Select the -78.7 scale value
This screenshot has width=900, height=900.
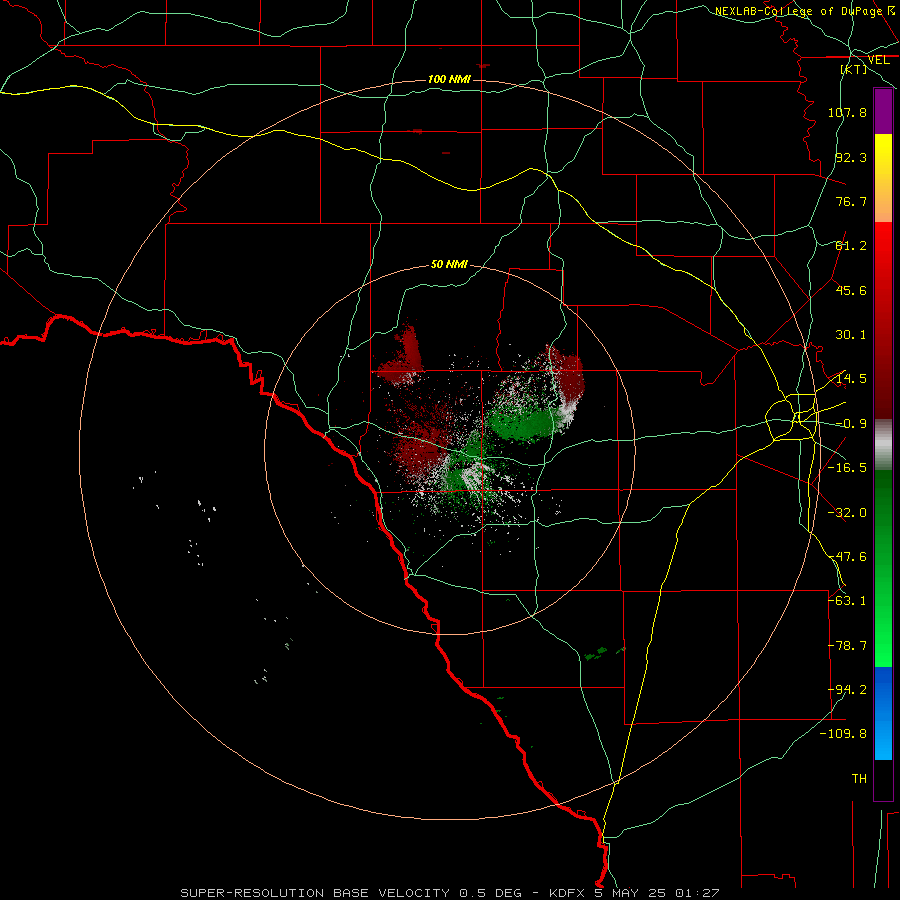point(847,646)
